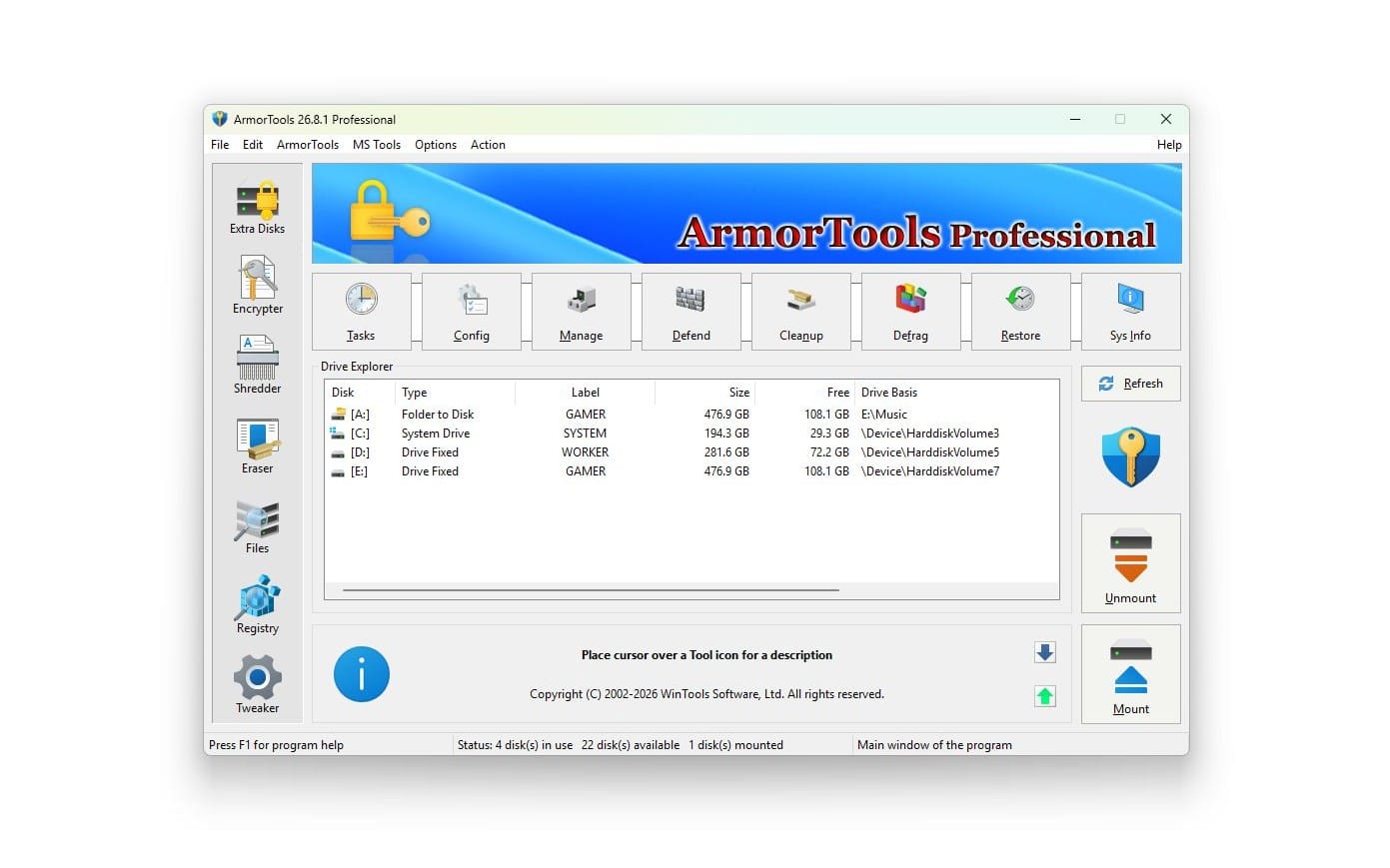
Task: Open the Config tool
Action: pyautogui.click(x=472, y=311)
